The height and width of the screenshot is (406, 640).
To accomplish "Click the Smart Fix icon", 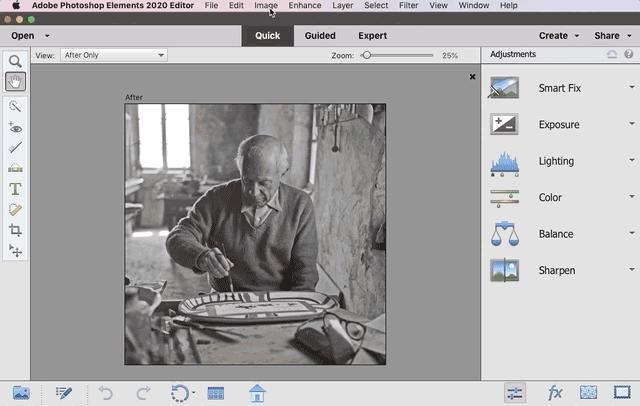I will [x=504, y=87].
